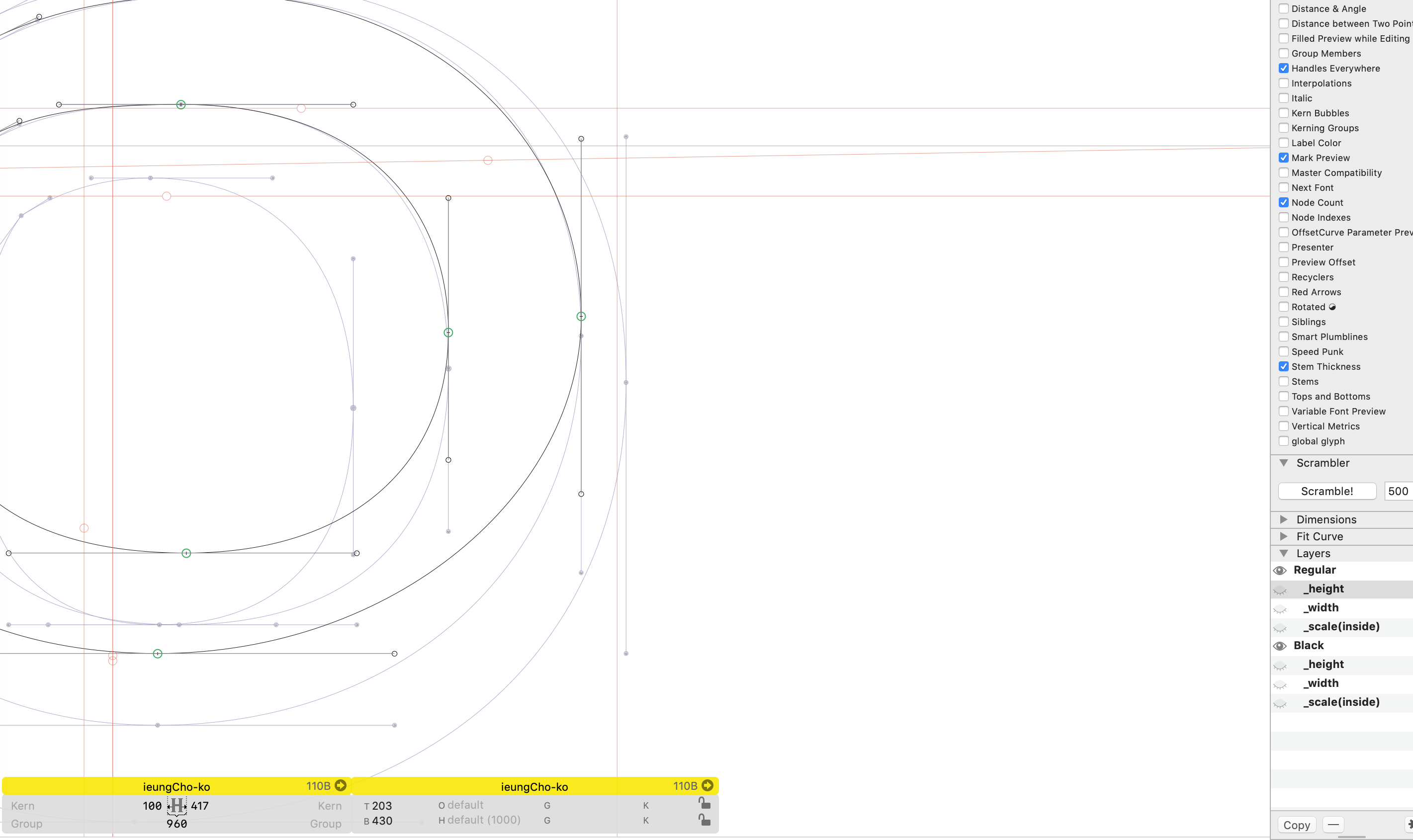This screenshot has height=840, width=1413.
Task: Uncheck the Stem Thickness option
Action: [1283, 367]
